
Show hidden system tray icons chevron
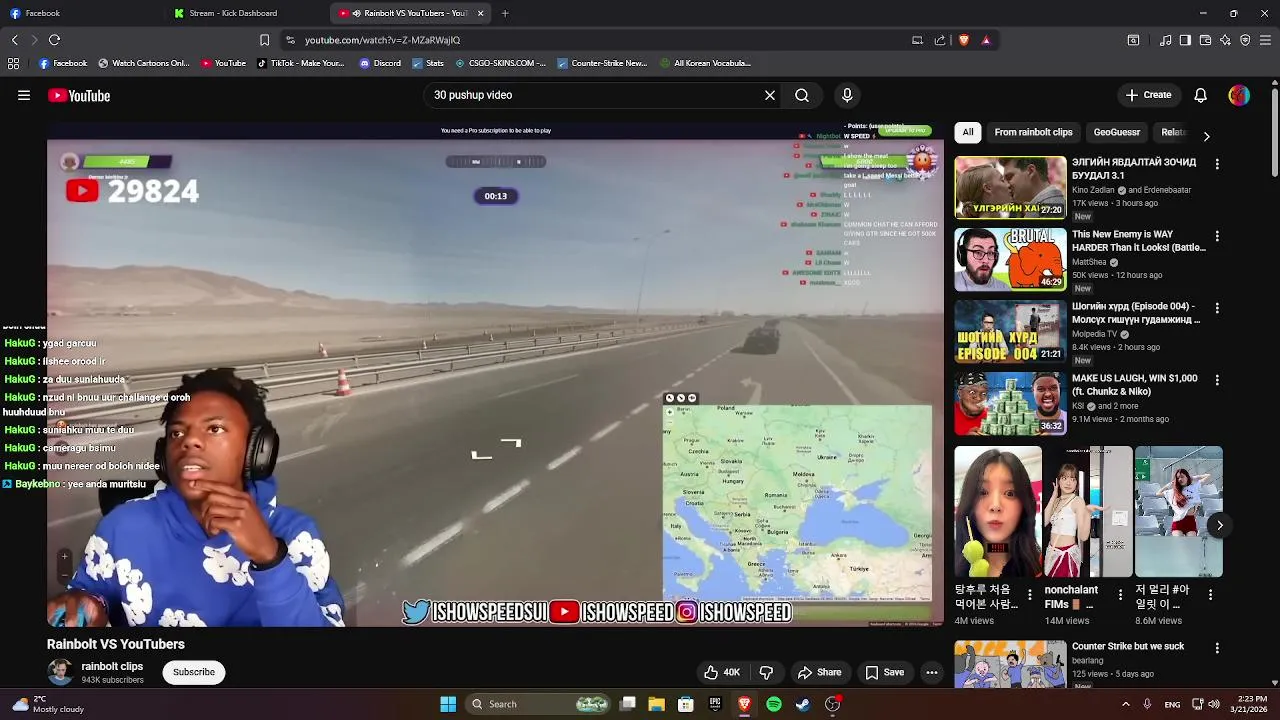tap(1125, 704)
